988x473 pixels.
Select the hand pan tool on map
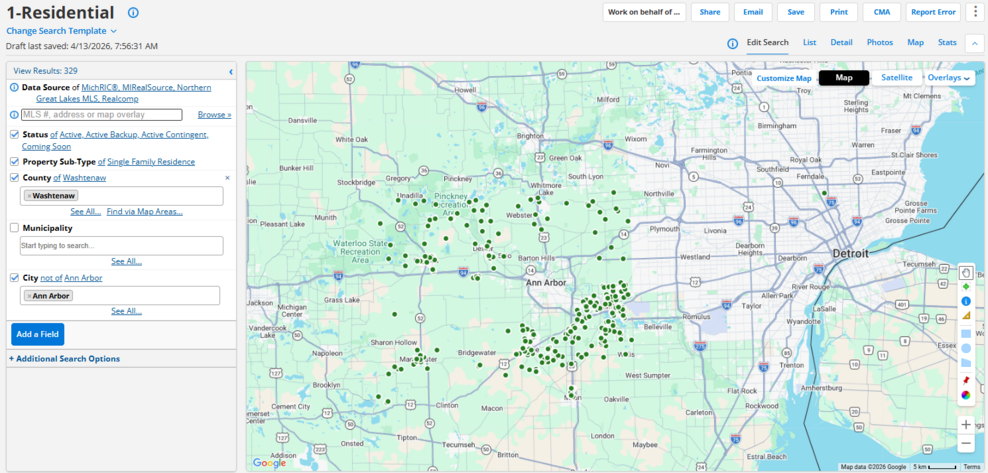966,272
